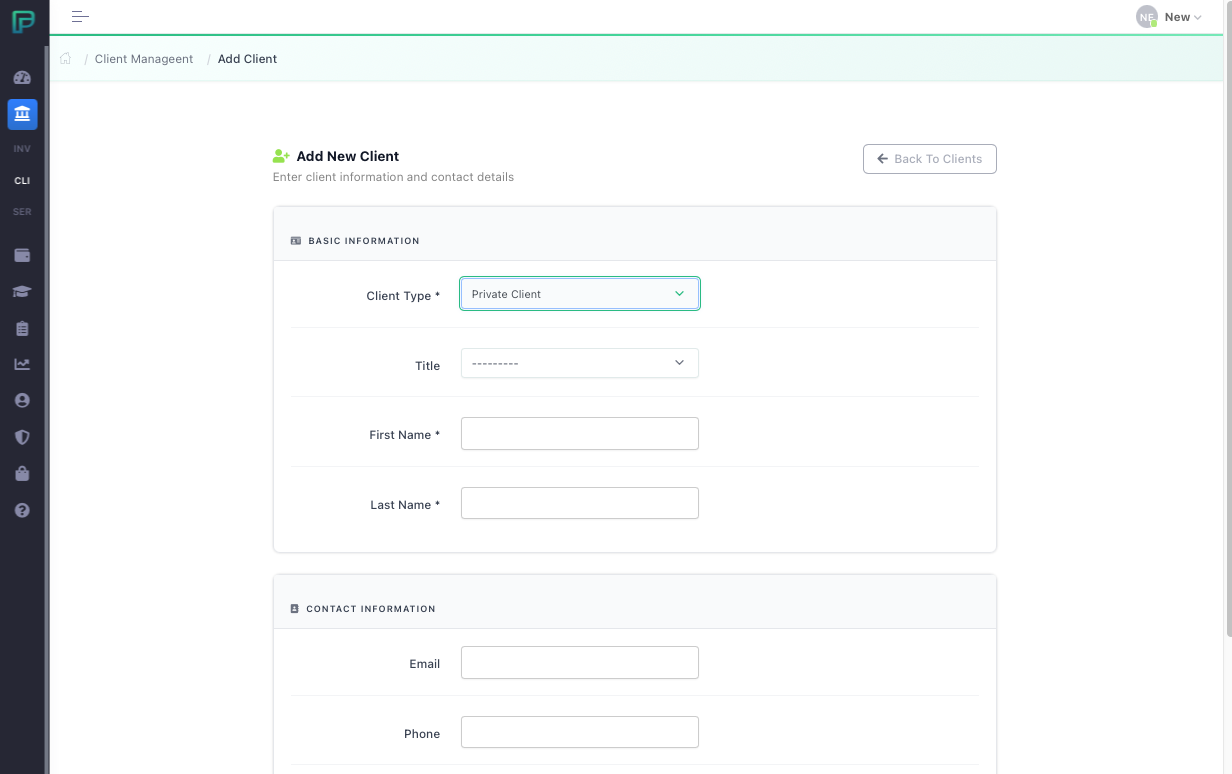Open the Client Type dropdown
This screenshot has width=1232, height=774.
tap(579, 294)
